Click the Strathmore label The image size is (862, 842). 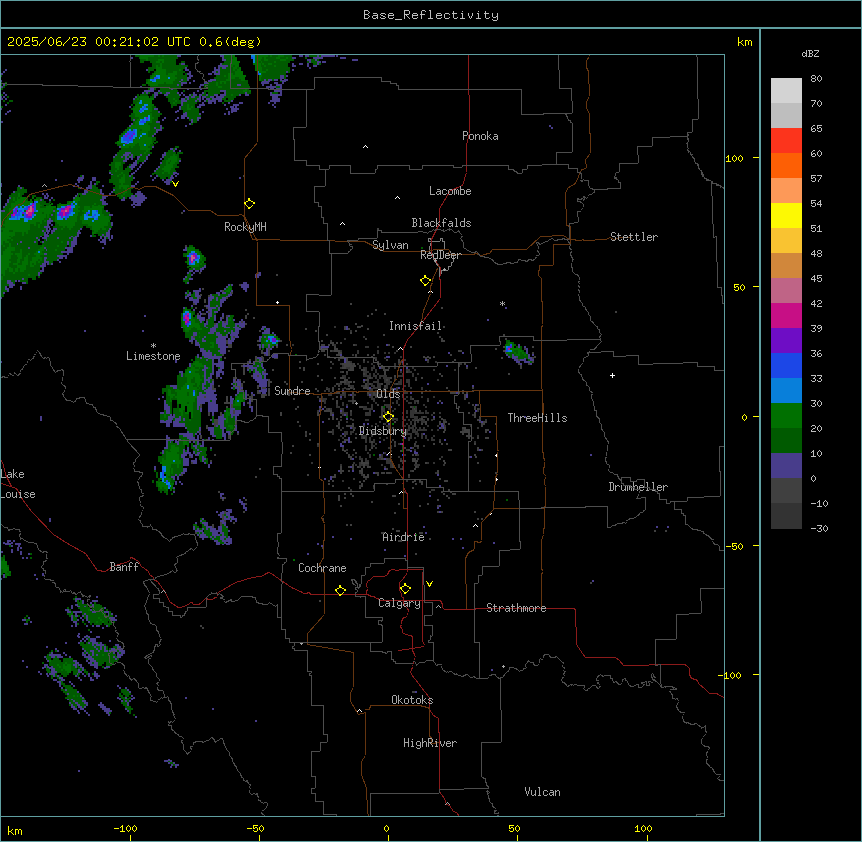[516, 608]
